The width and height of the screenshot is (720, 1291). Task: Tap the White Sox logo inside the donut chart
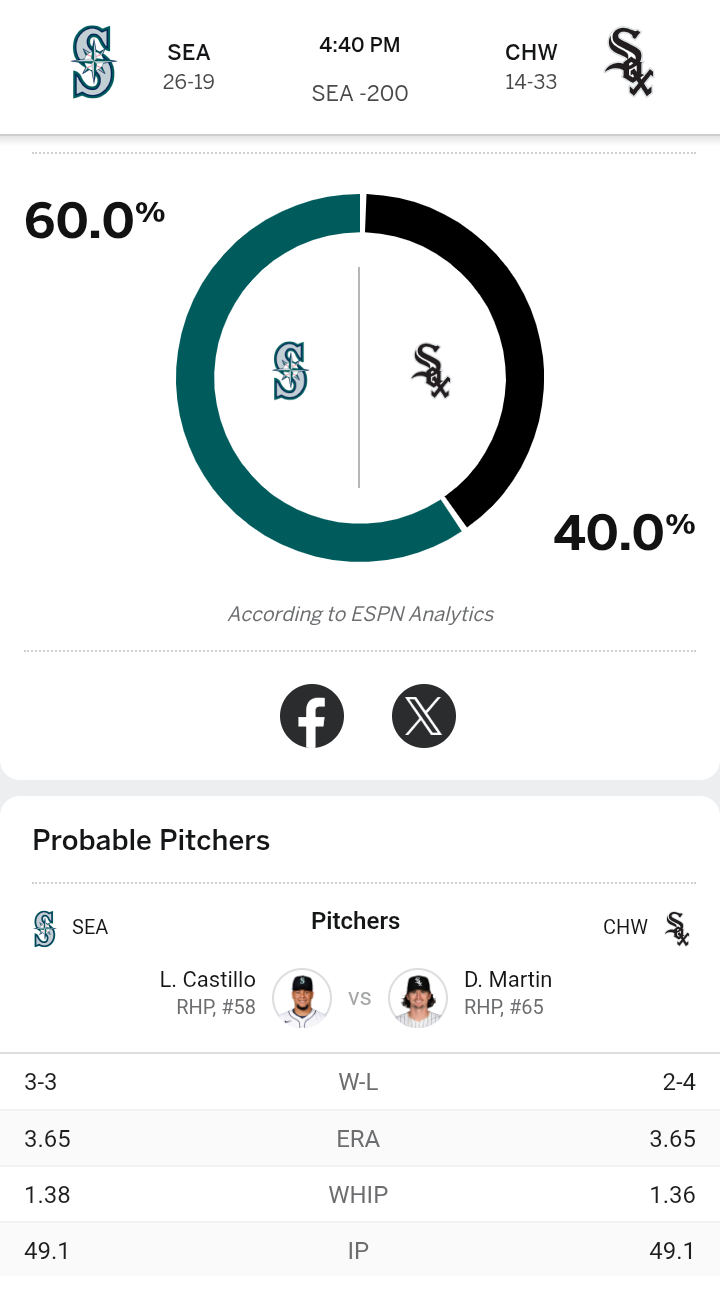pos(431,371)
